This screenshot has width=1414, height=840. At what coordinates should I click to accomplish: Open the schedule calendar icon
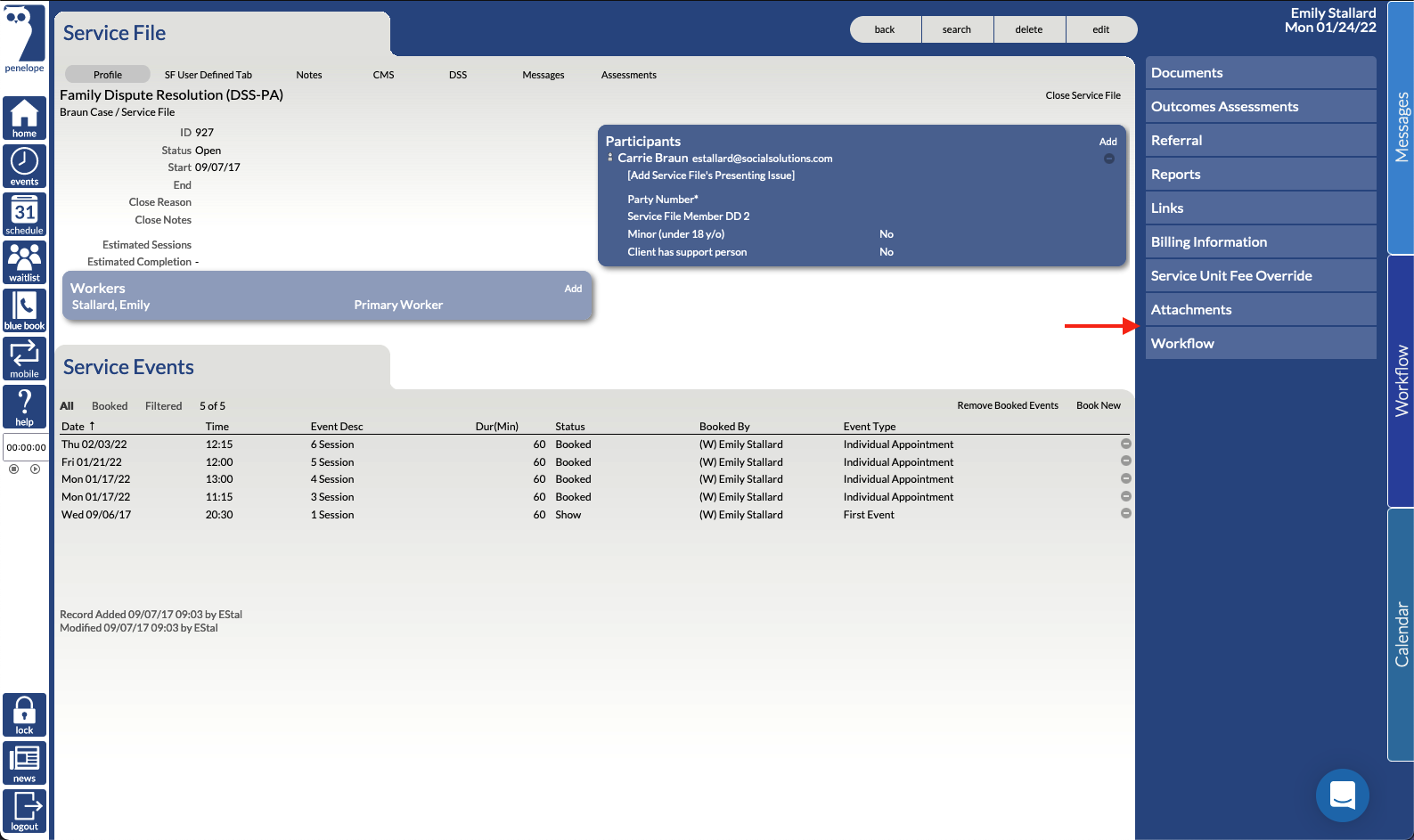pyautogui.click(x=24, y=215)
